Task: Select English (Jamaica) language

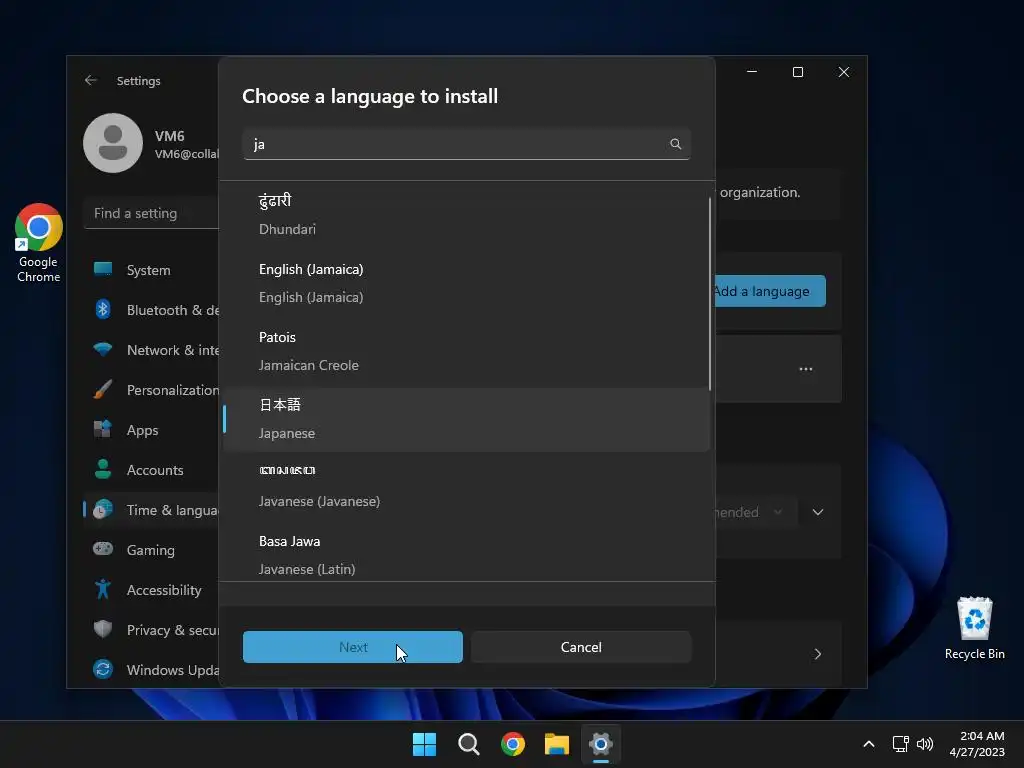Action: pos(466,283)
